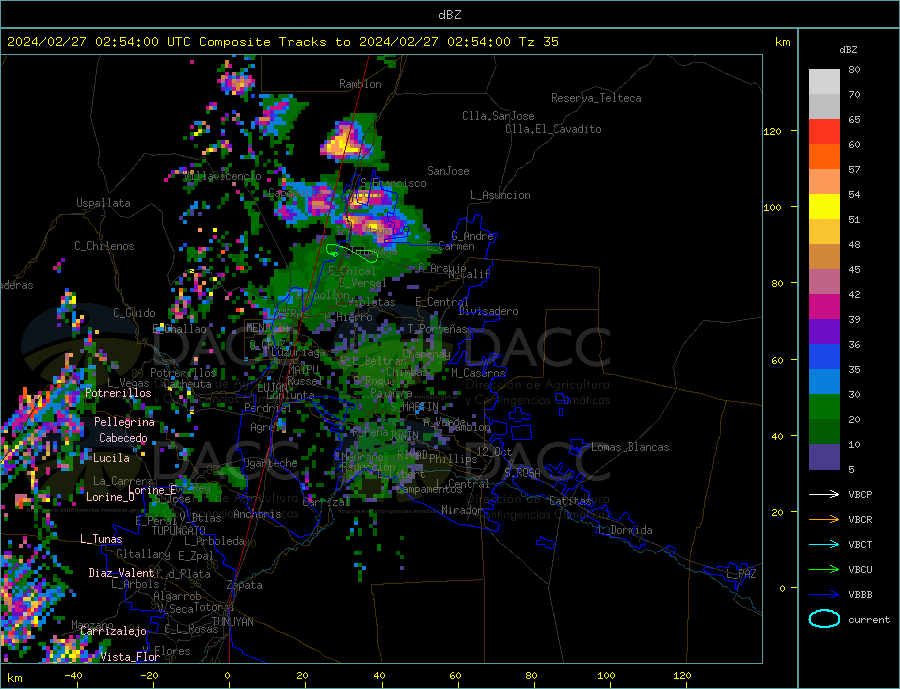Click the white VBCP arrow in legend
Image resolution: width=900 pixels, height=689 pixels.
[824, 494]
